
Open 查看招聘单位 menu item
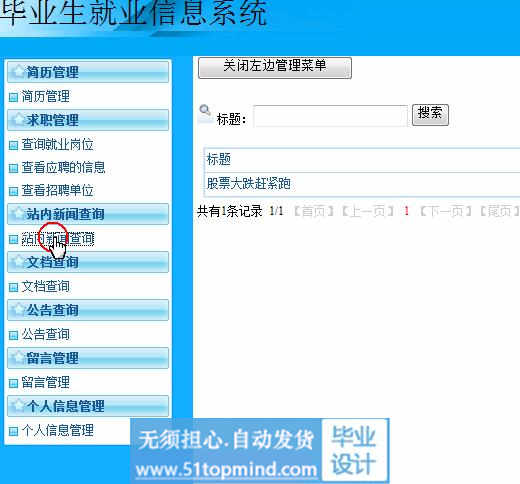57,191
